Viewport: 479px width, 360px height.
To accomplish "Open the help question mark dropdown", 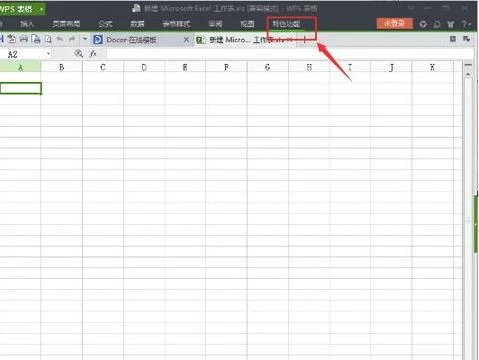I will (466, 24).
